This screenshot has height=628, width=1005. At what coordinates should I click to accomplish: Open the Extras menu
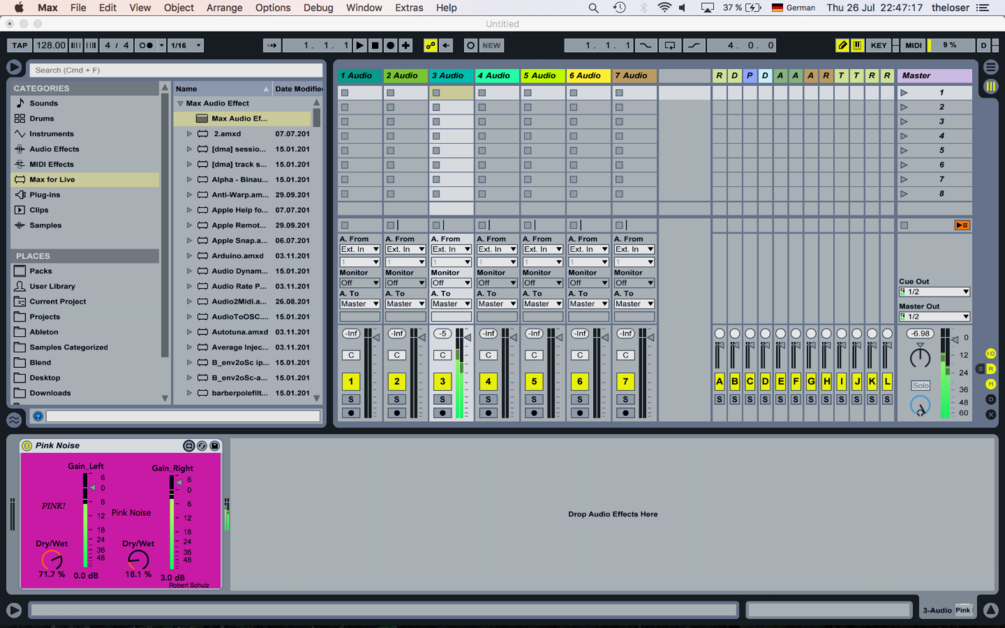[409, 8]
